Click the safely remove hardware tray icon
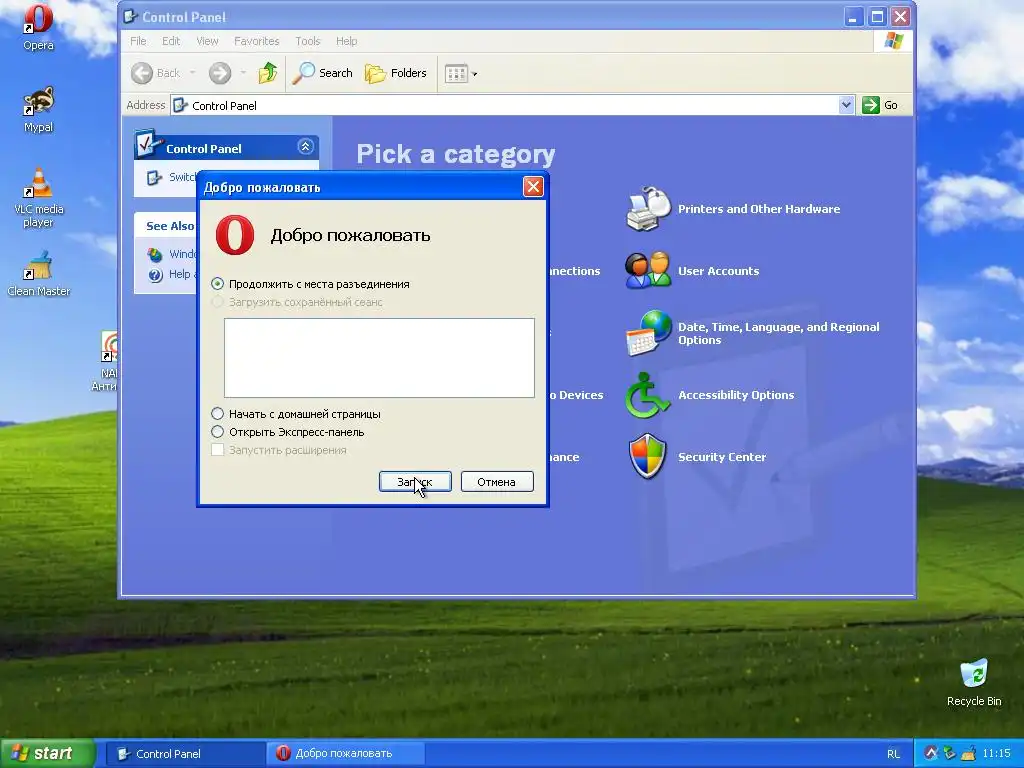 pyautogui.click(x=949, y=753)
